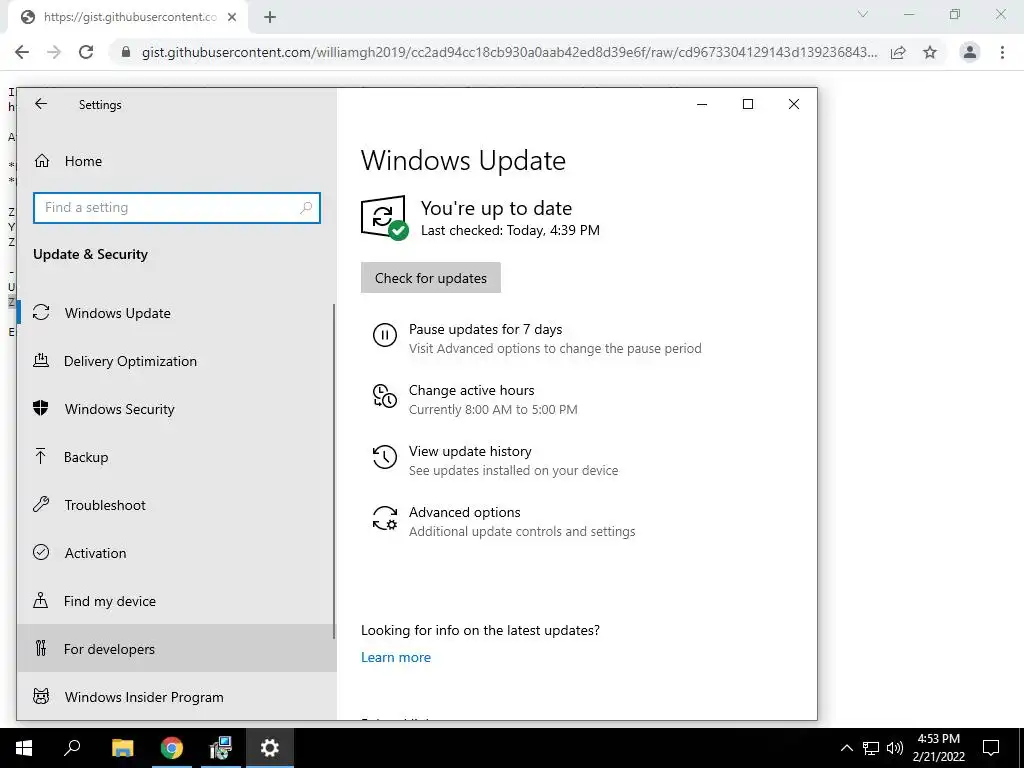1024x768 pixels.
Task: Open the taskbar clock and date
Action: tap(938, 748)
